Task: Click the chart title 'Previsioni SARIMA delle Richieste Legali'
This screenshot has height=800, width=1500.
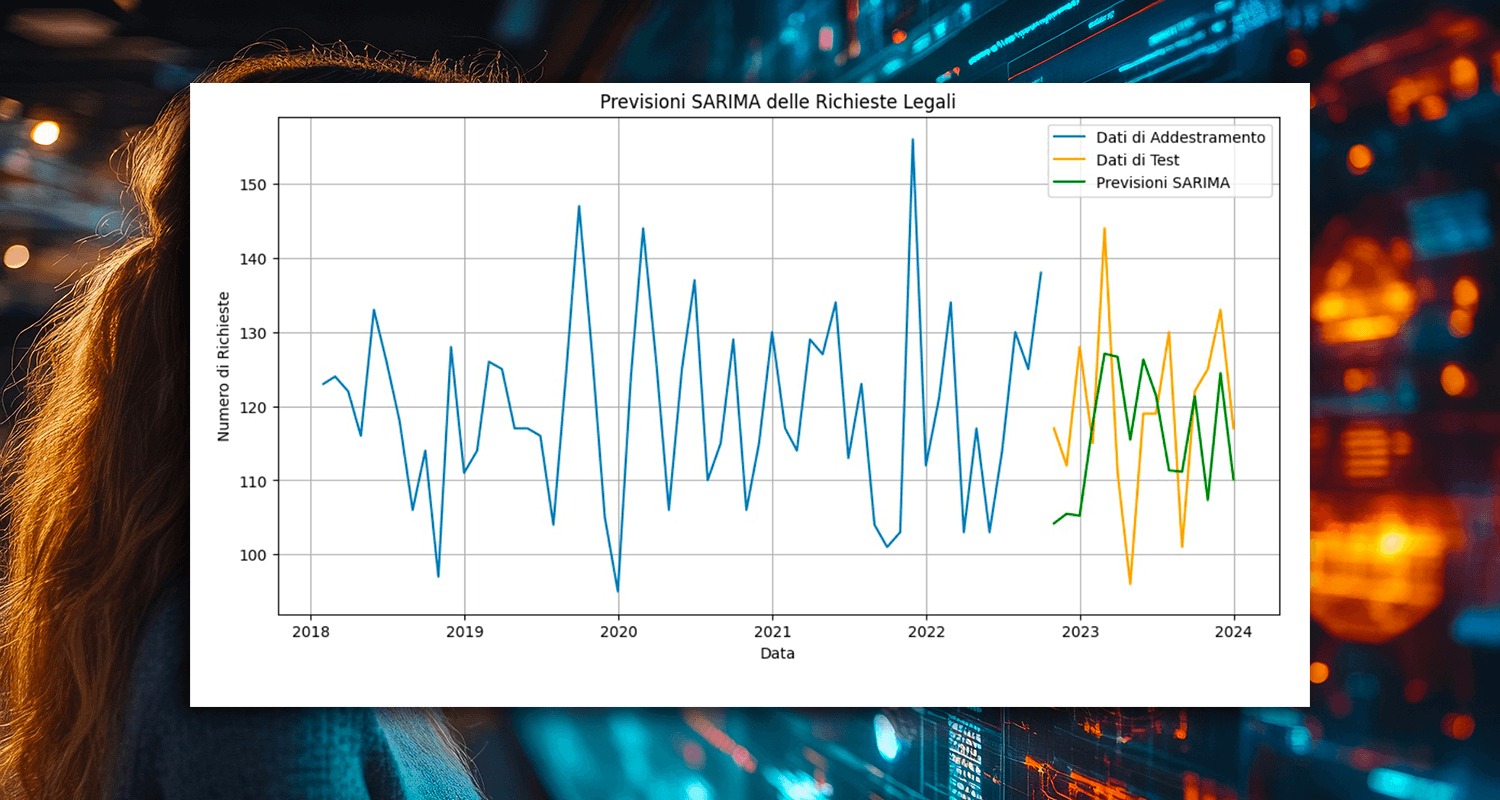Action: tap(749, 102)
